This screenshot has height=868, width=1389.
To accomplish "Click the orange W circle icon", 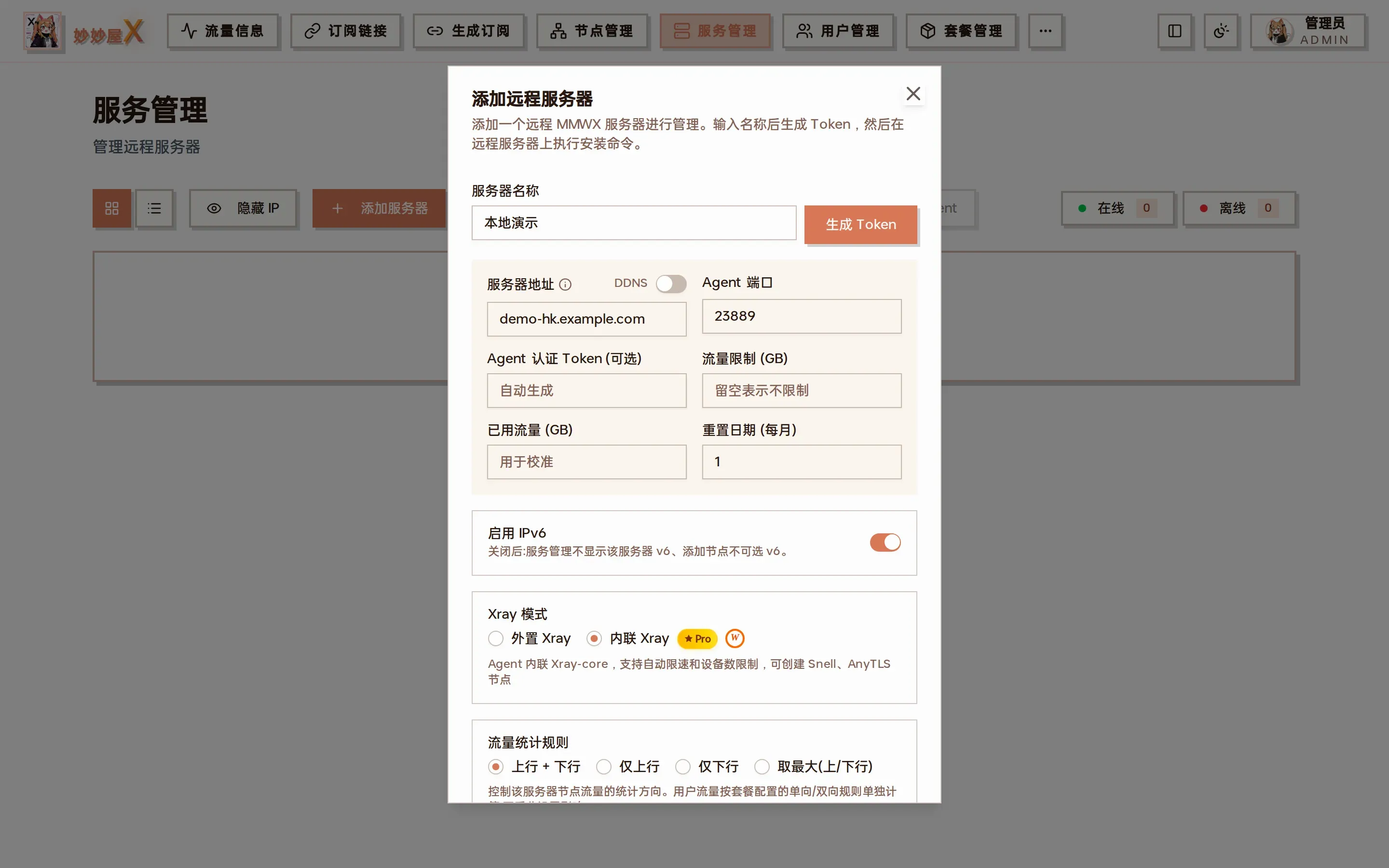I will click(x=735, y=638).
